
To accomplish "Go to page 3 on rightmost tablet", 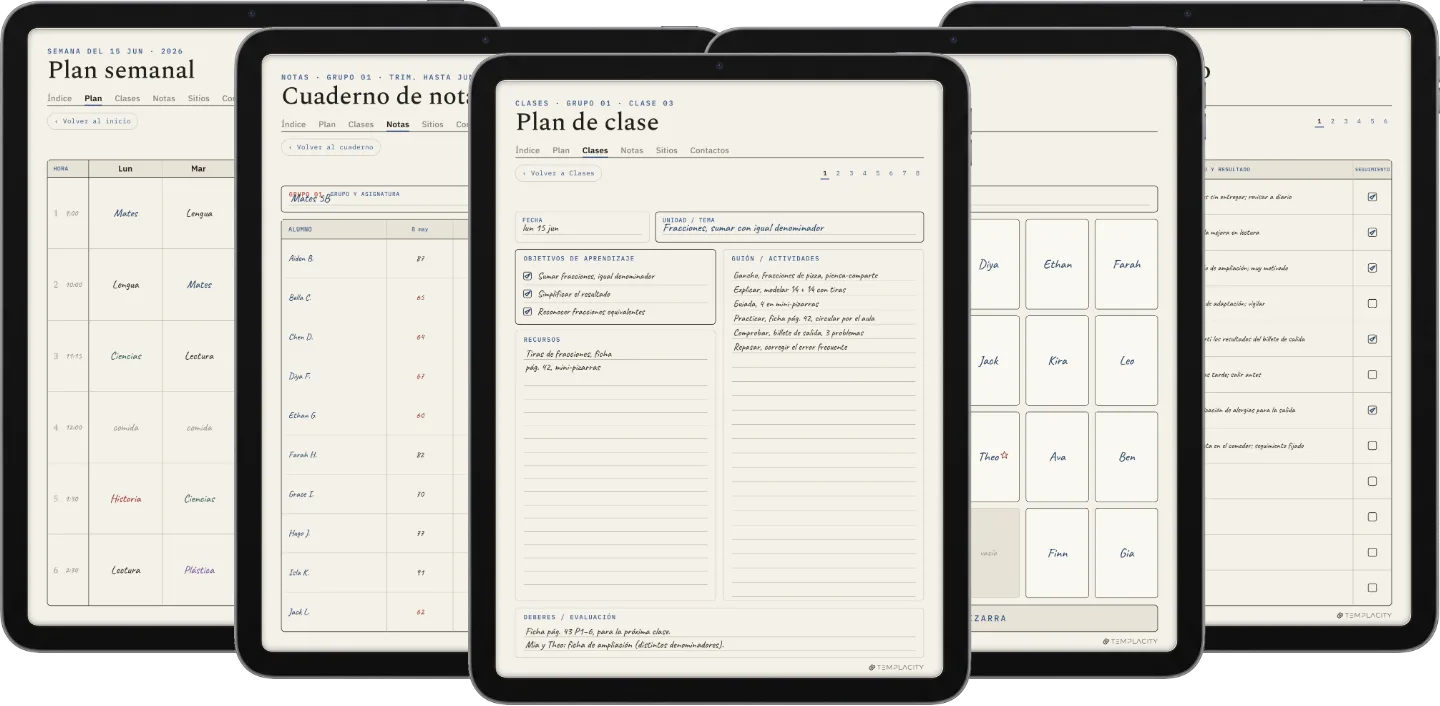I will 1345,121.
